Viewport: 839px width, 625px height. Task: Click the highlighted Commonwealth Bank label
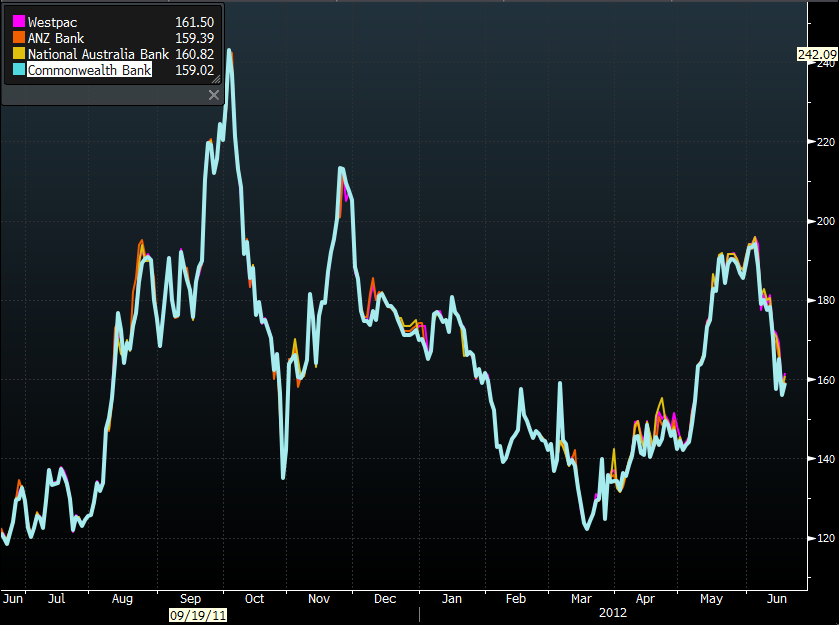coord(90,70)
